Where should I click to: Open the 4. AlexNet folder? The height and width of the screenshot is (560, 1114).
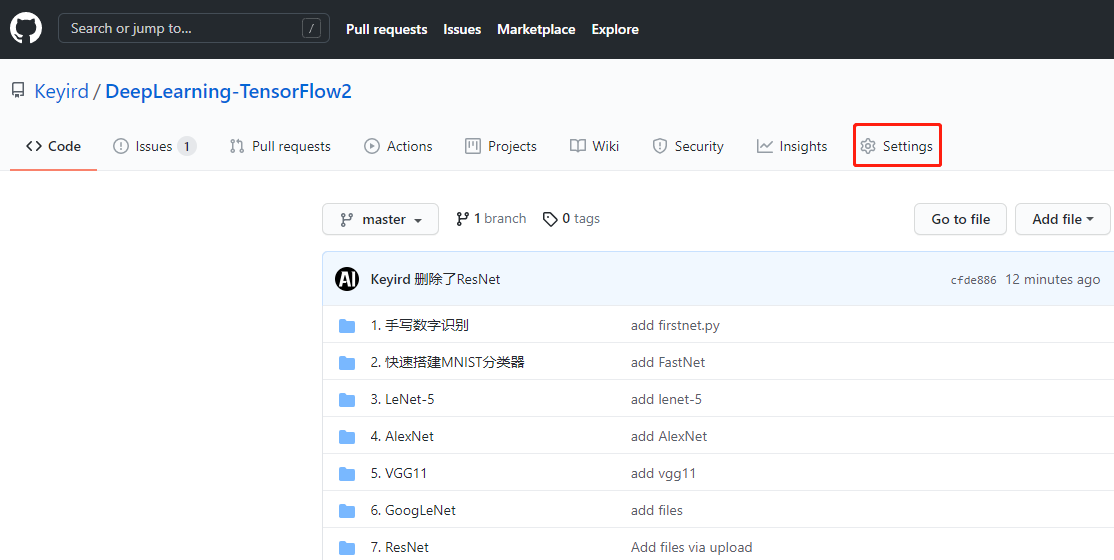coord(401,436)
